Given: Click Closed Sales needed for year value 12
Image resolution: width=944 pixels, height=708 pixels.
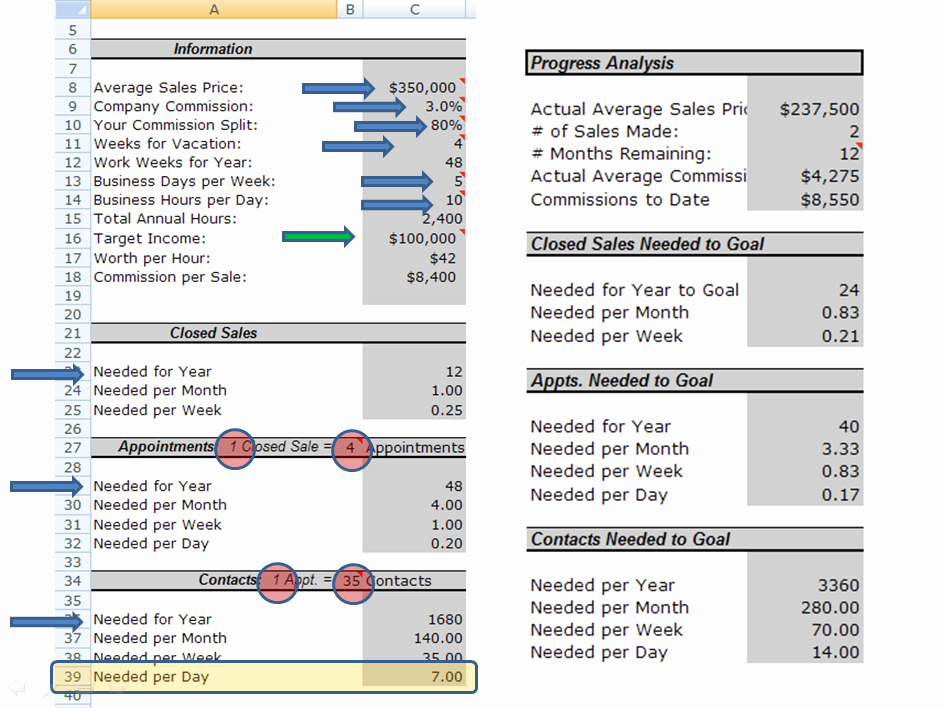Looking at the screenshot, I should (414, 371).
